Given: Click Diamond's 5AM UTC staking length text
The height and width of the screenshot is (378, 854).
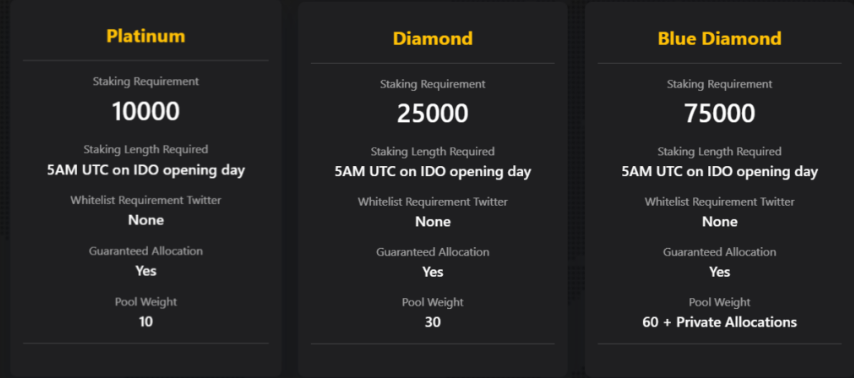Looking at the screenshot, I should tap(432, 172).
